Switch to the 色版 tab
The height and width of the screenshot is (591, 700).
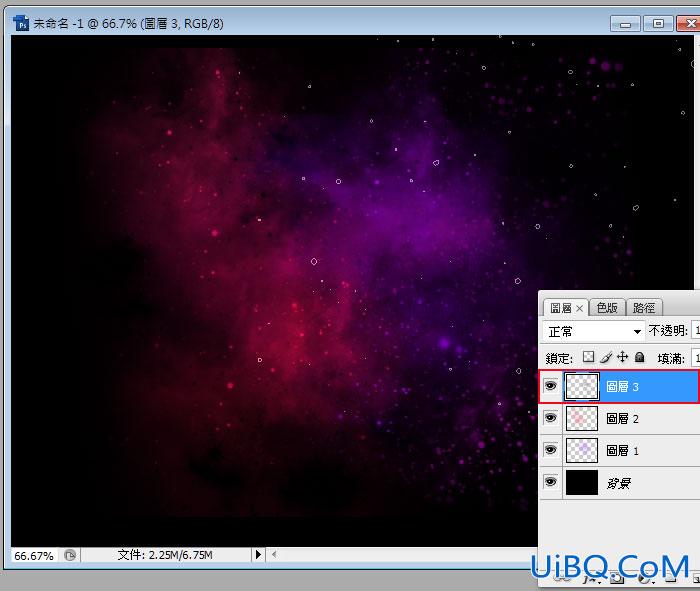(607, 308)
